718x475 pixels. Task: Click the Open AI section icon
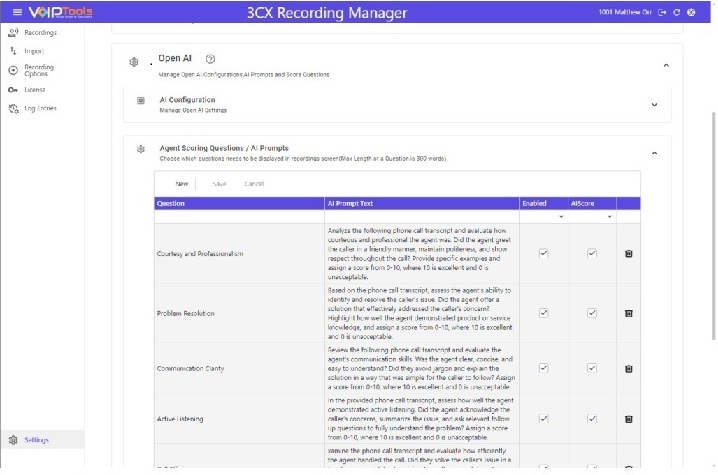coord(134,62)
